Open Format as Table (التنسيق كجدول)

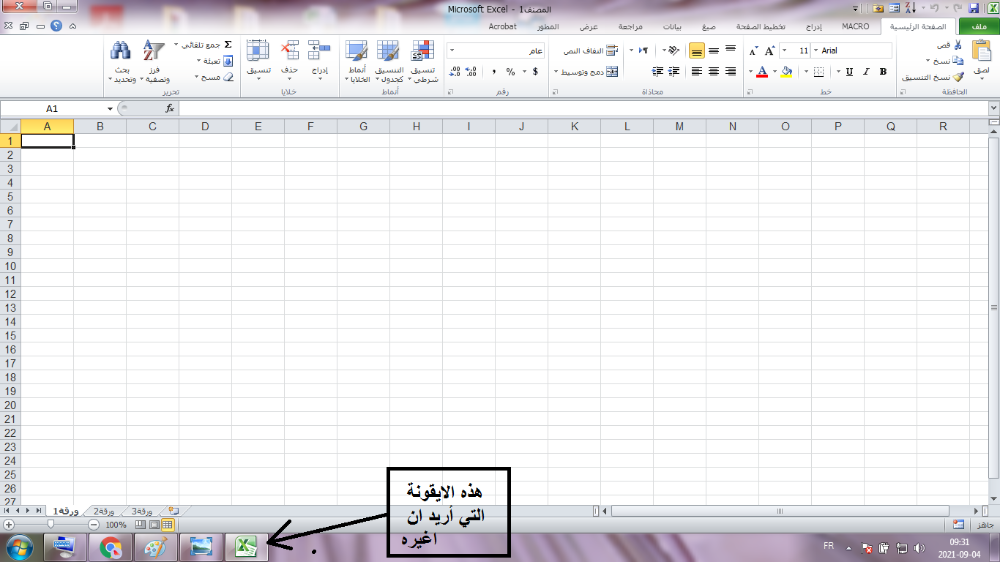pos(388,61)
